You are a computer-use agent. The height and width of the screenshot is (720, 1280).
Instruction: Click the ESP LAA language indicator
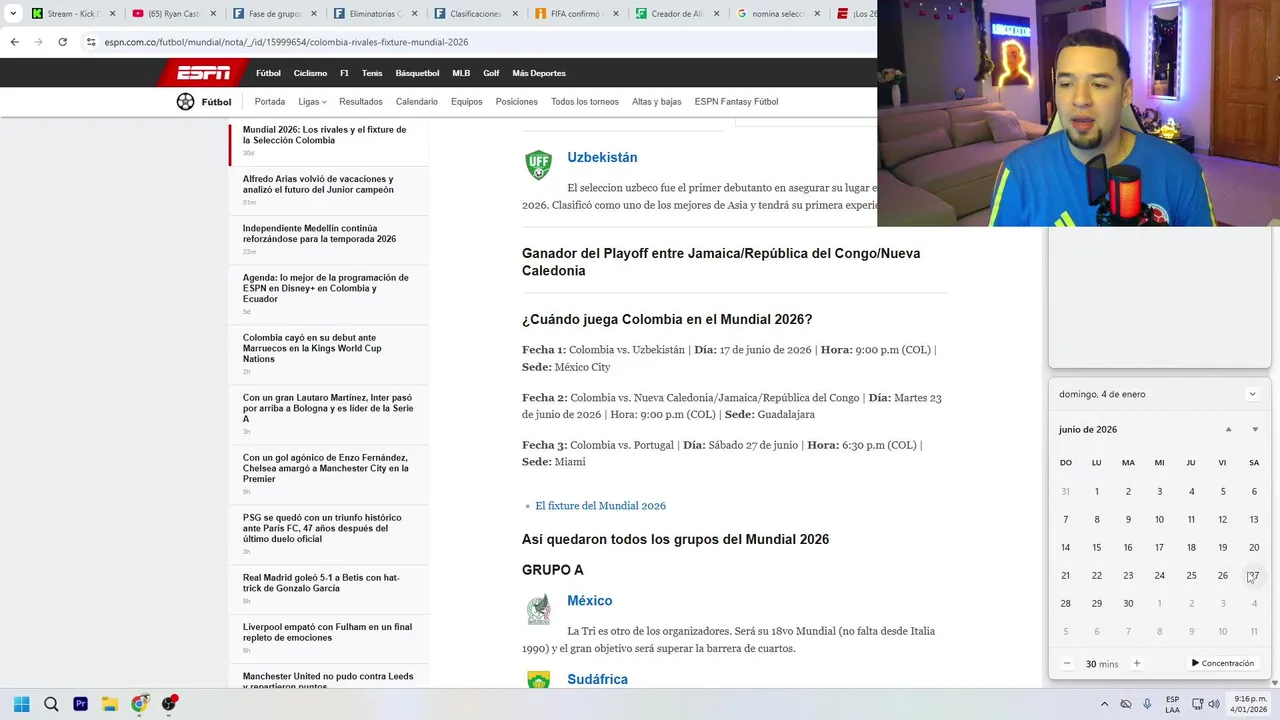point(1172,704)
